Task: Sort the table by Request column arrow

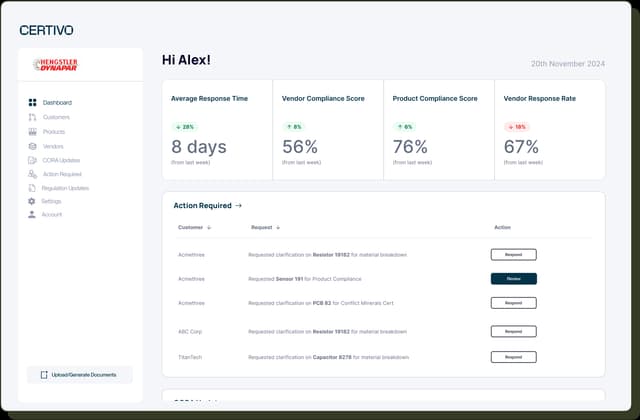Action: (278, 227)
